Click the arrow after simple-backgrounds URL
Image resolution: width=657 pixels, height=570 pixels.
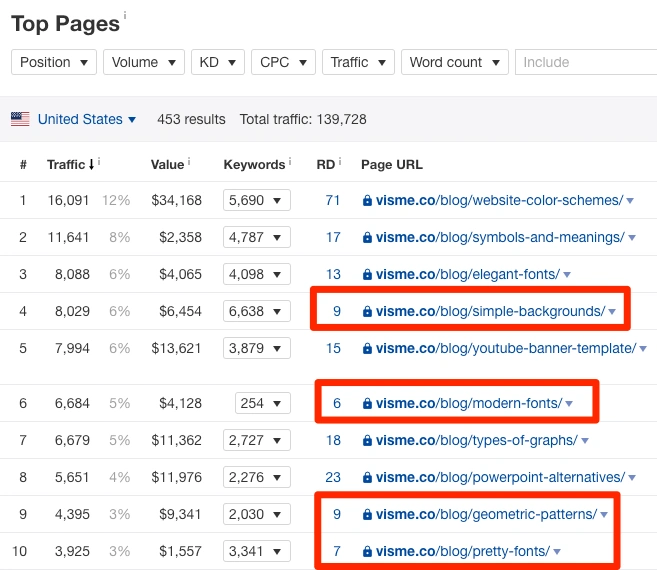point(612,312)
